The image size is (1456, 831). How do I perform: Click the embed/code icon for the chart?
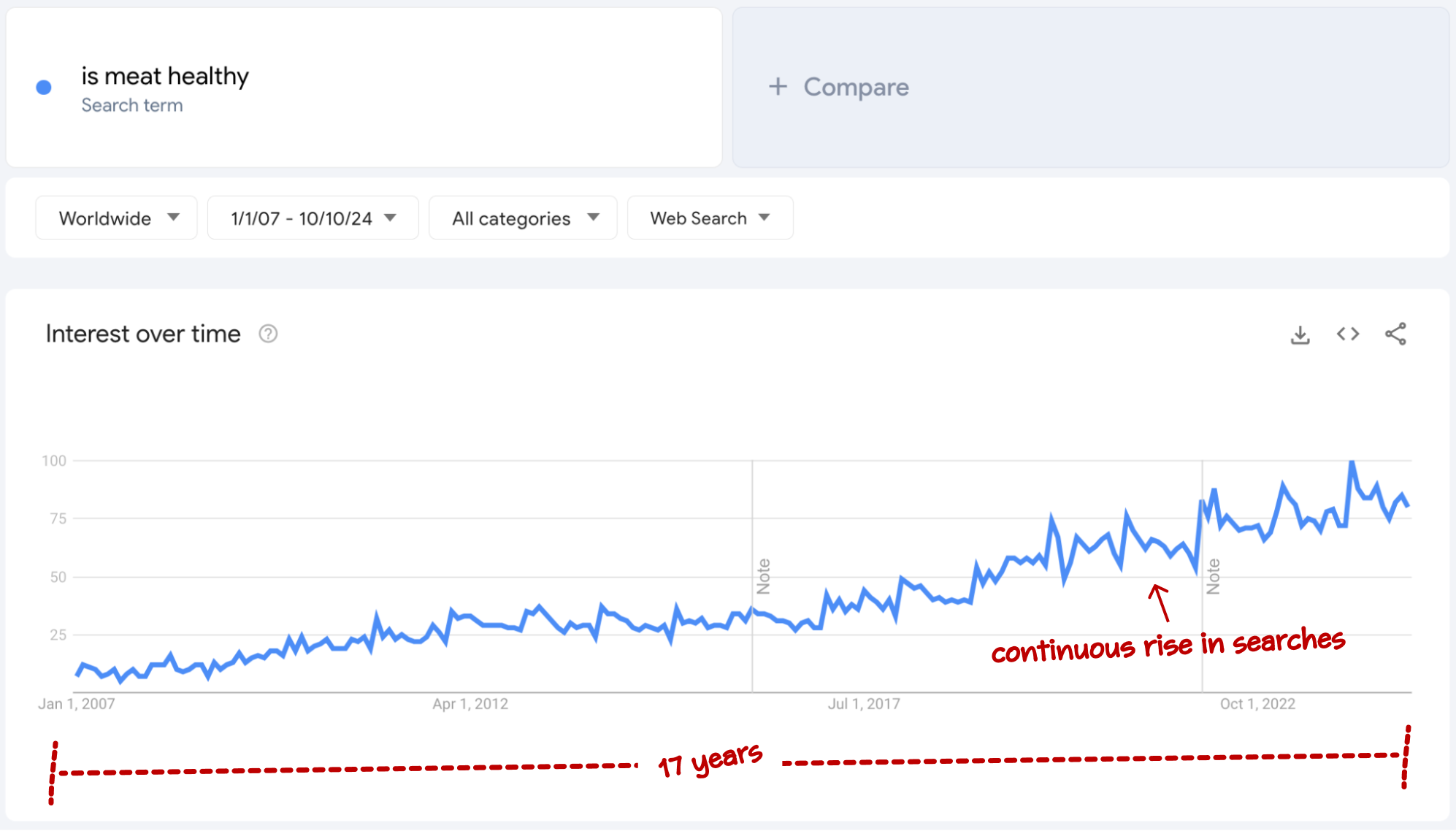[x=1348, y=332]
